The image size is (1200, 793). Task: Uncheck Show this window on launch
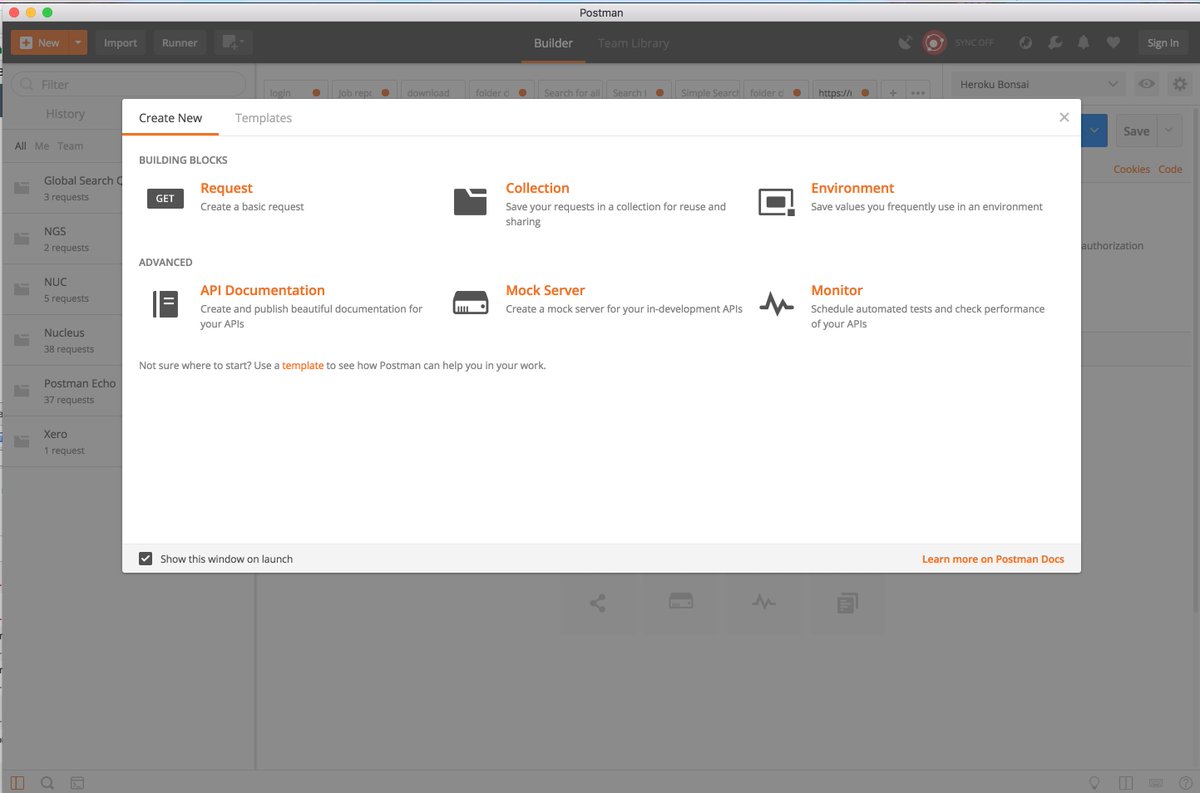point(146,559)
